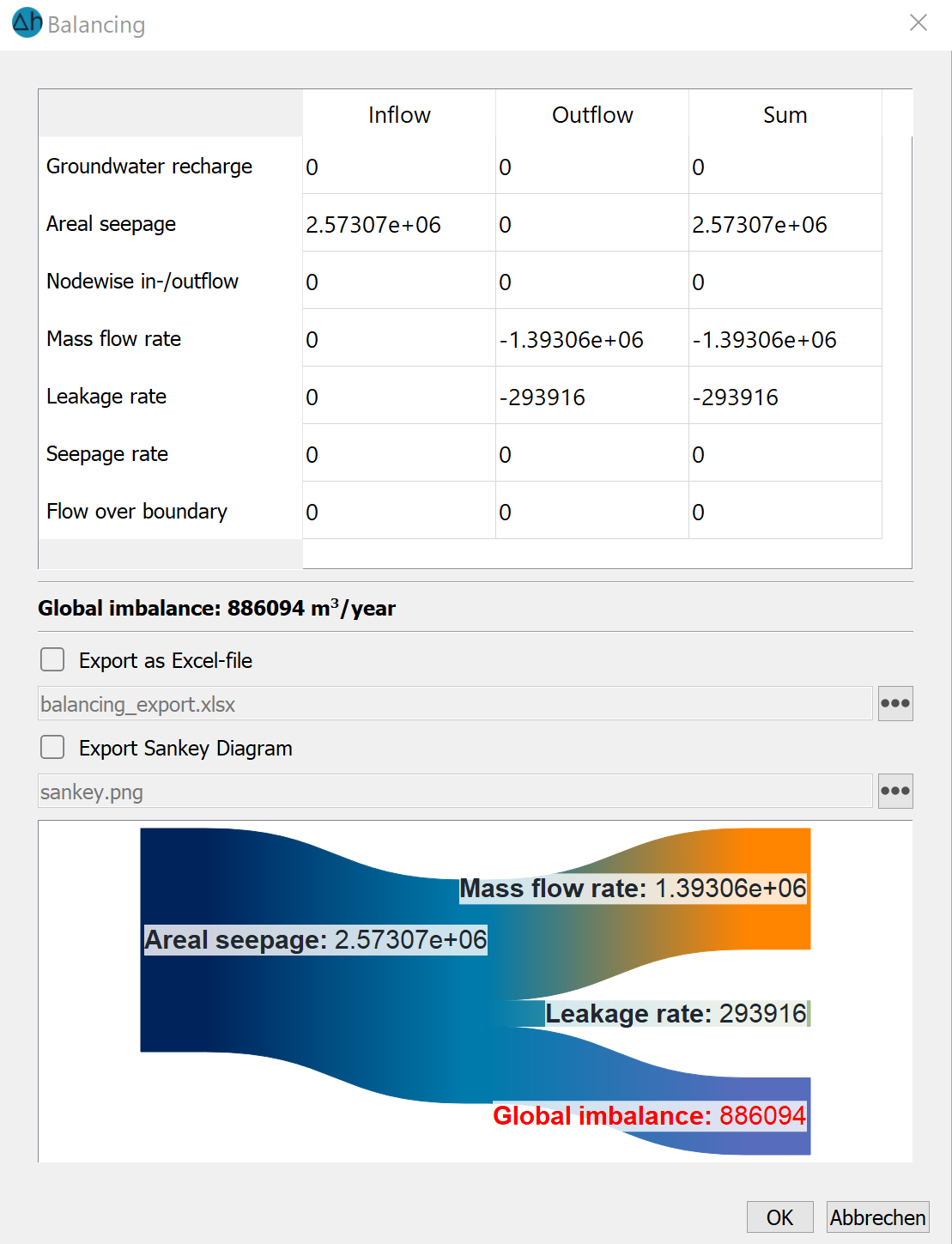This screenshot has width=952, height=1244.
Task: Click Areal seepage Inflow cell 2.57307e+06
Action: (399, 223)
